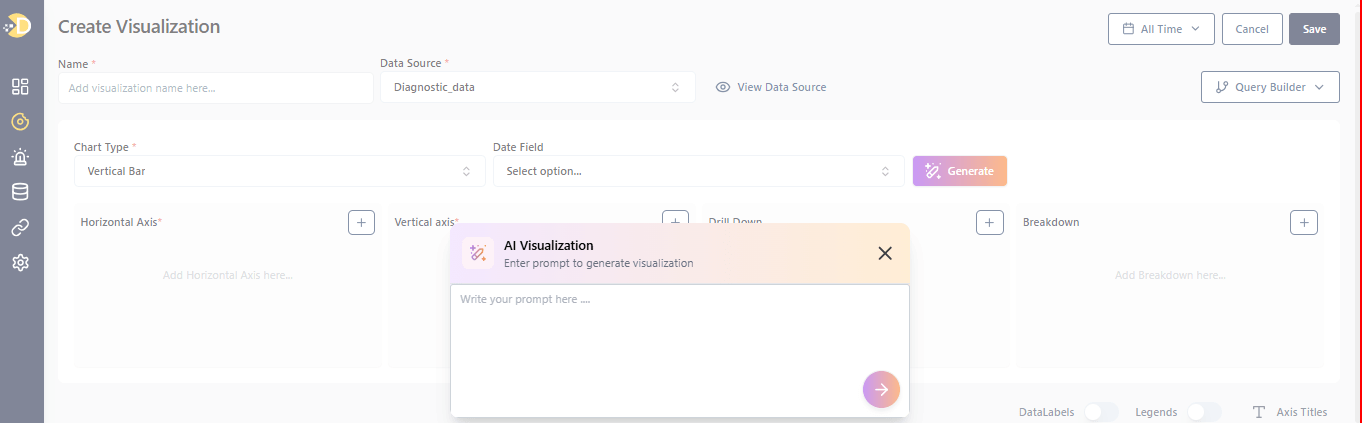Add a Drill Down field with plus
This screenshot has height=423, width=1362.
pyautogui.click(x=989, y=222)
